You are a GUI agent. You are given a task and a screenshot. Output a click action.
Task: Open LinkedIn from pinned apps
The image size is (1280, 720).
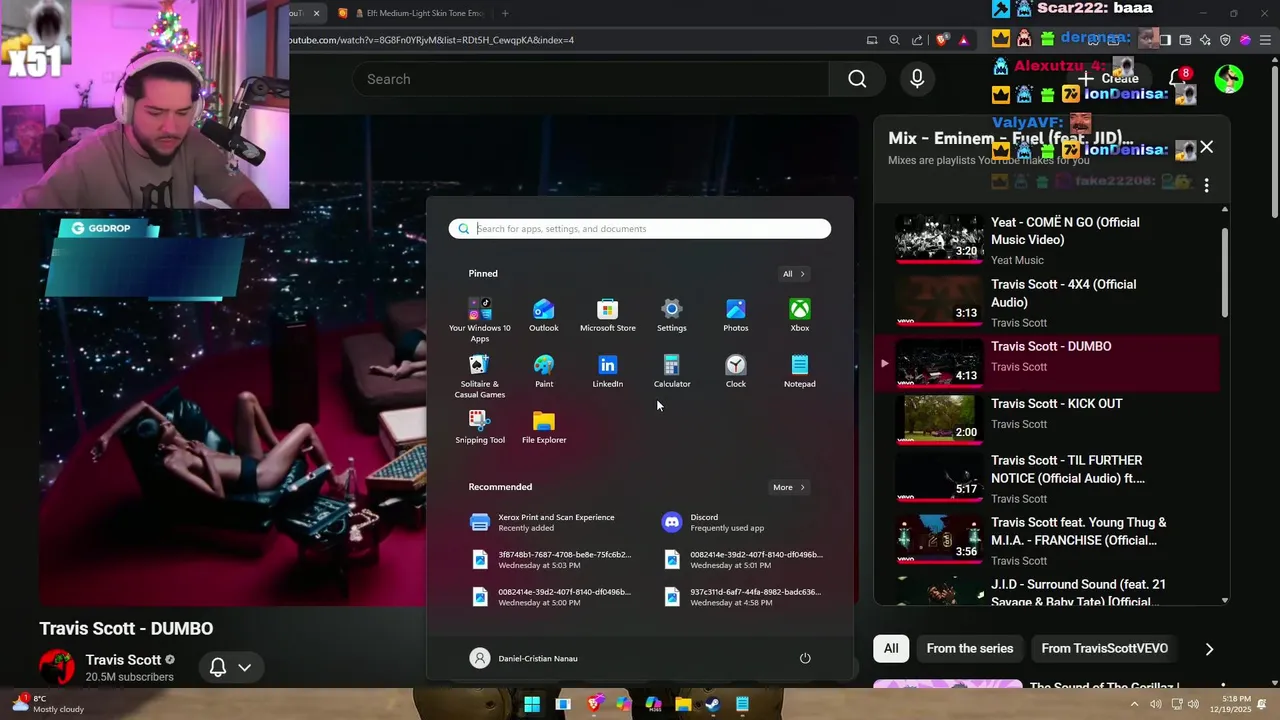tap(608, 371)
